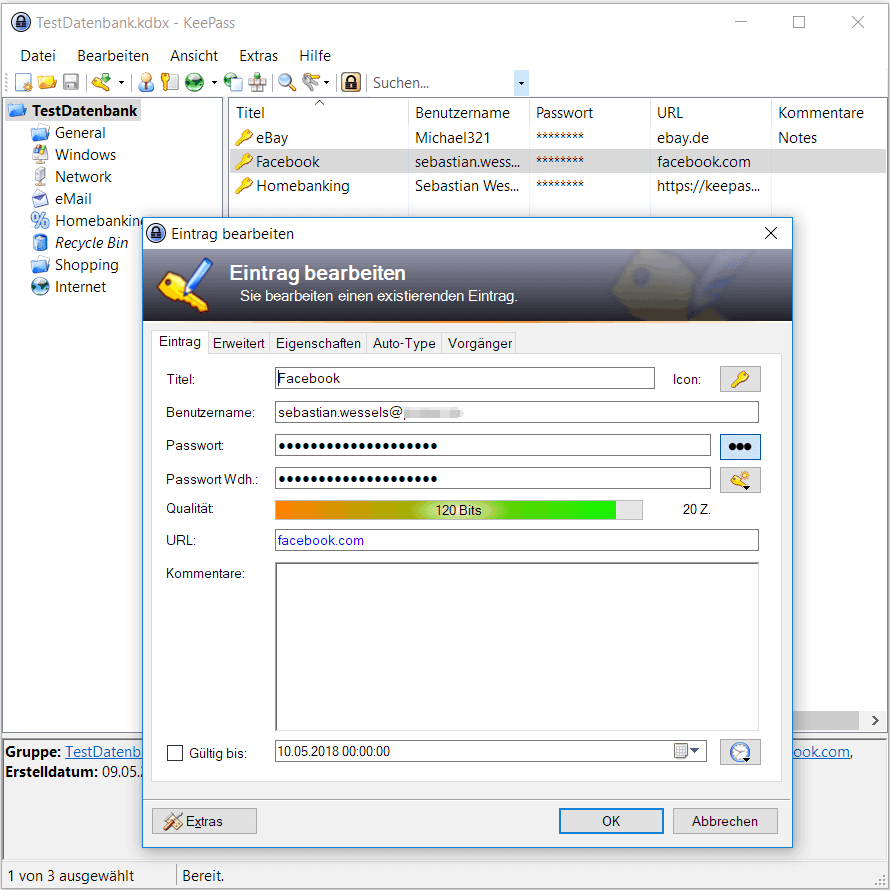Viewport: 890px width, 890px height.
Task: Enable the Gültig bis checkbox
Action: point(175,753)
